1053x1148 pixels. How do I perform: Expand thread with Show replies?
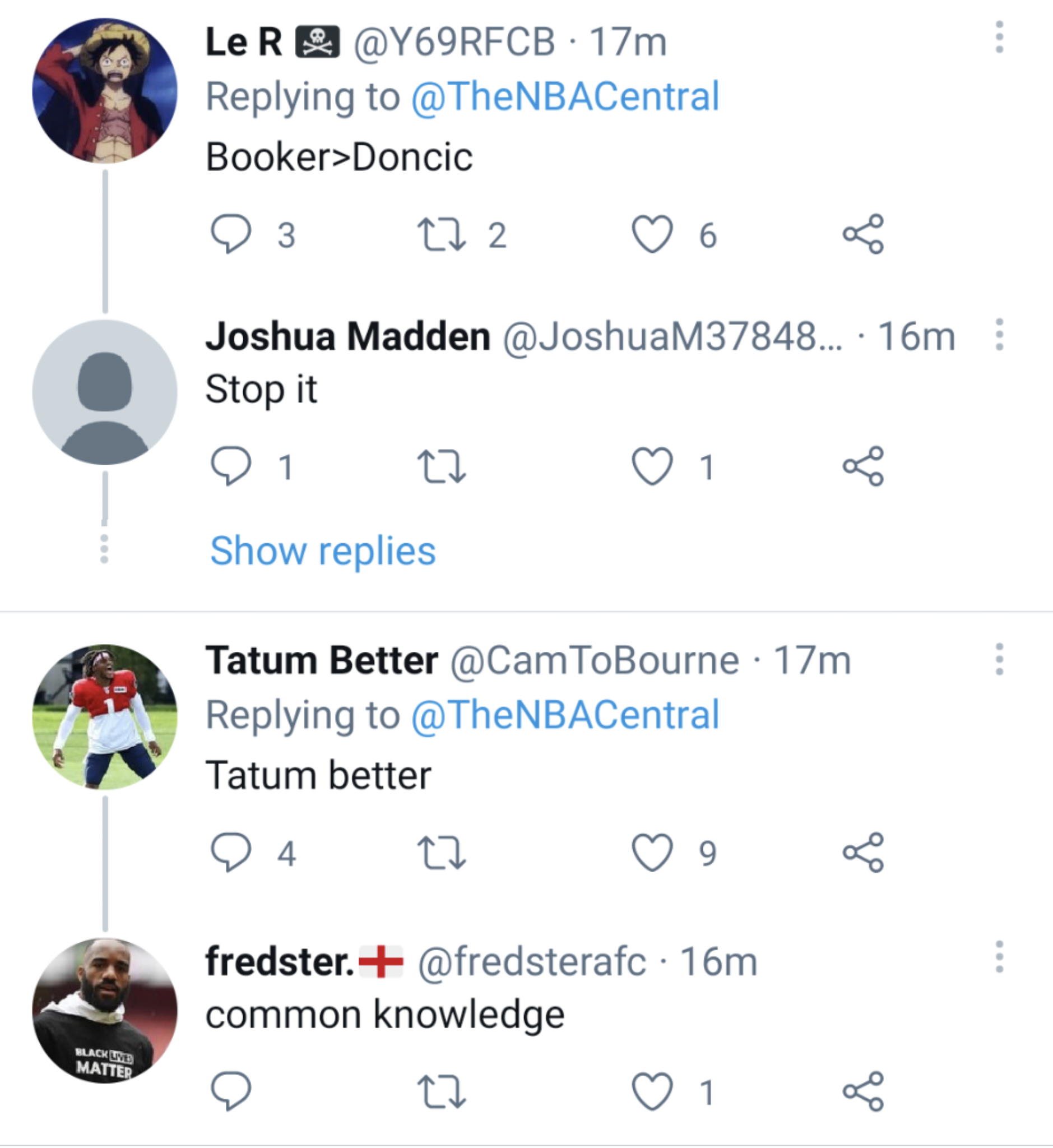(x=322, y=551)
